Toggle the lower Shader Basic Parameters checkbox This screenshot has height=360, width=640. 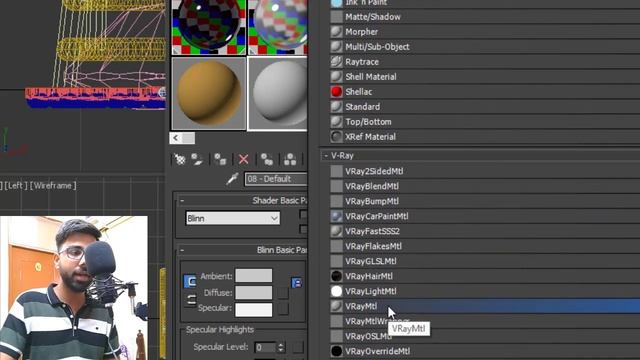pos(303,229)
